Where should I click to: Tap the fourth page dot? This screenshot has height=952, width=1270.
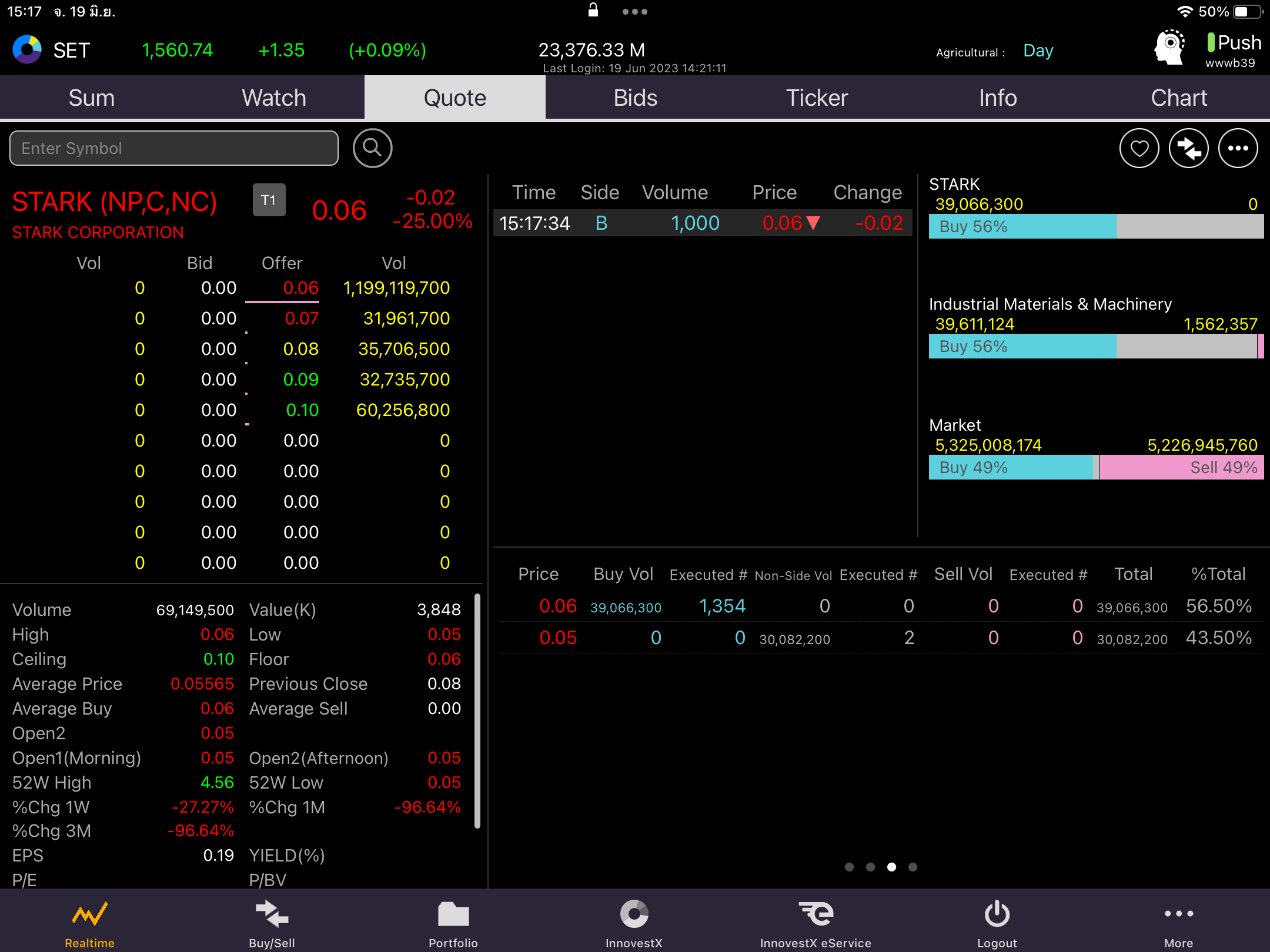tap(913, 867)
